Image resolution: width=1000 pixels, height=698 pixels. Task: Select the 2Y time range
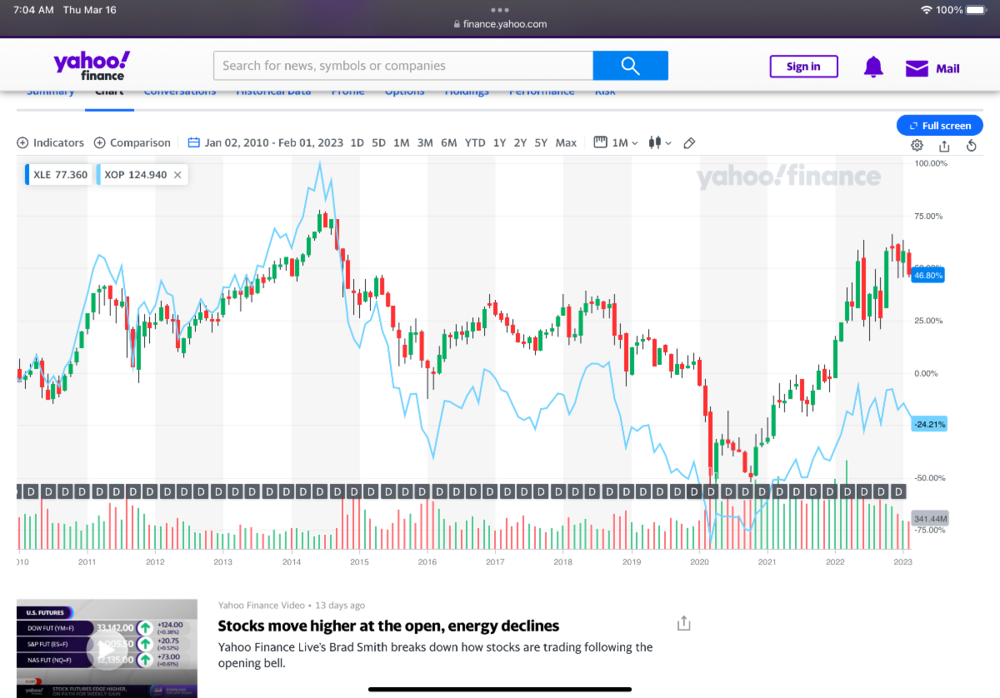click(x=520, y=143)
